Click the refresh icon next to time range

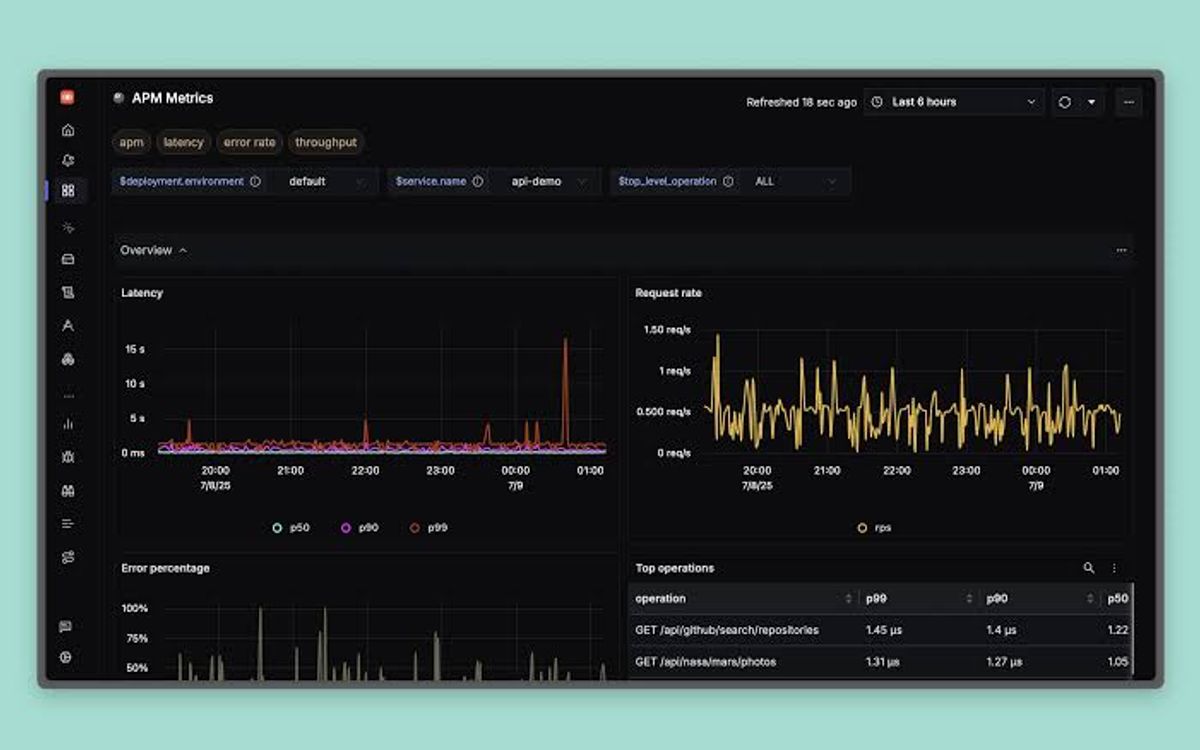(1065, 102)
